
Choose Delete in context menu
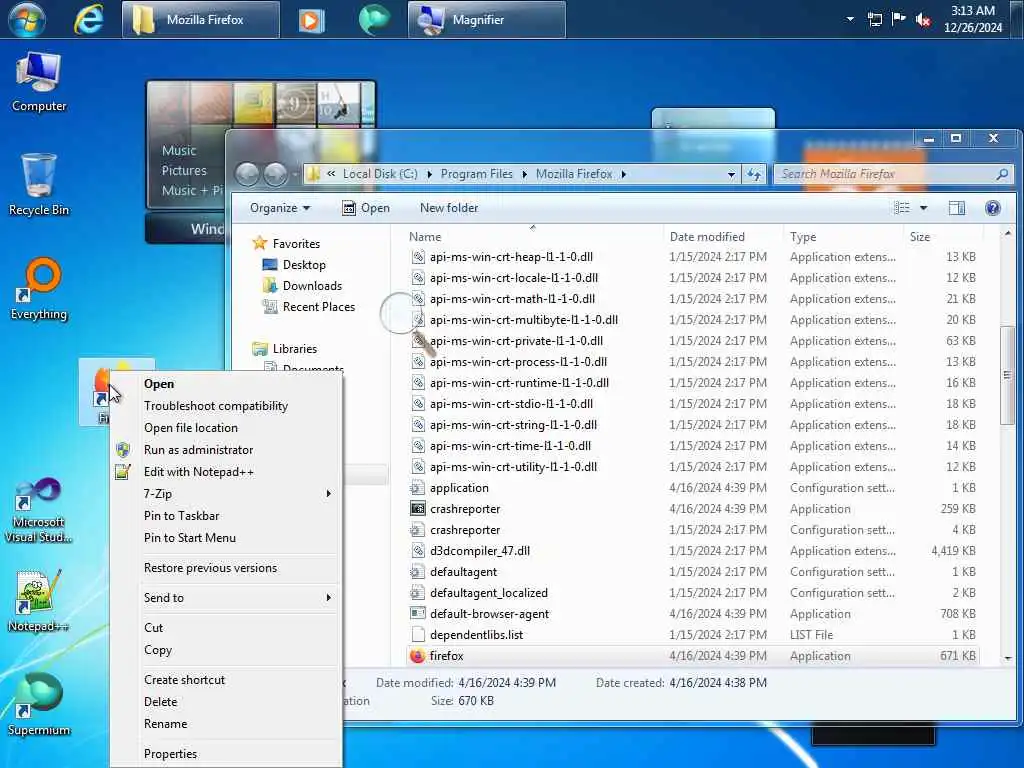pos(226,702)
